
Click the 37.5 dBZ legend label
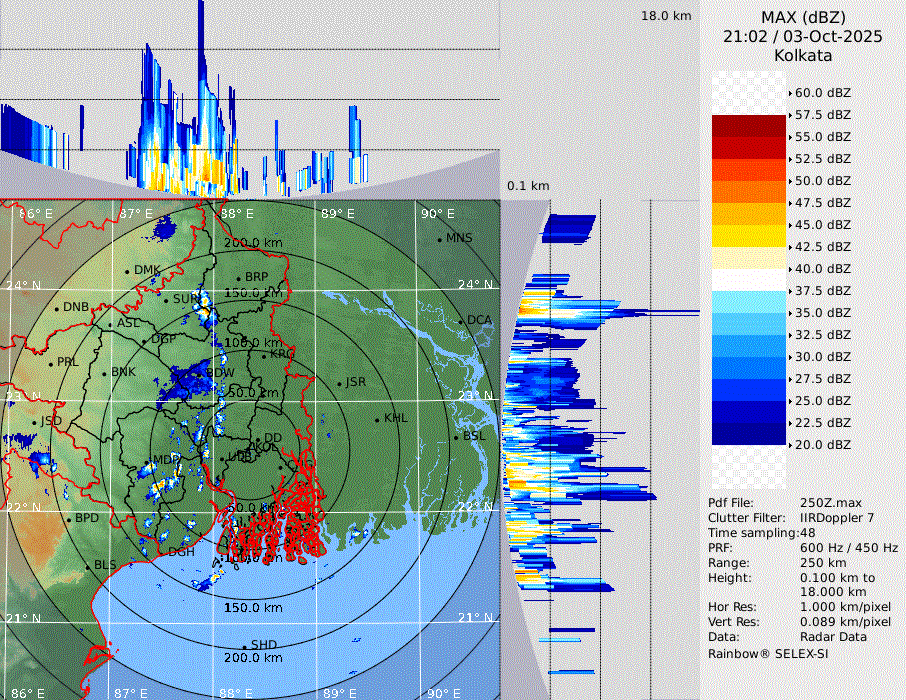click(822, 291)
